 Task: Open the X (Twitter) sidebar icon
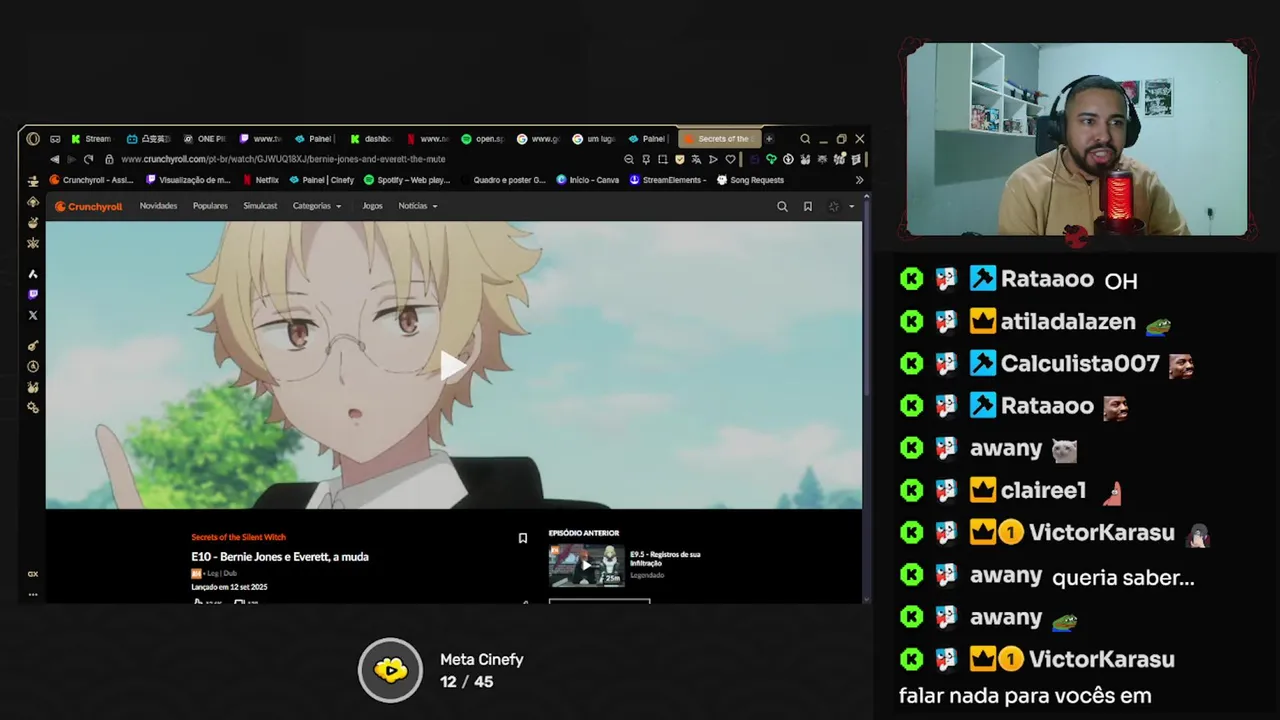coord(33,315)
